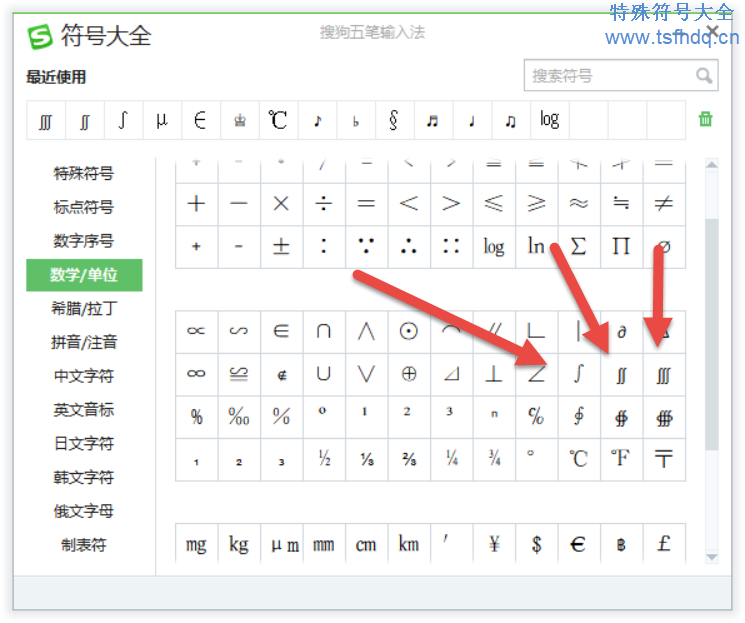
Task: Close the 符号大全 dialog
Action: pyautogui.click(x=712, y=32)
